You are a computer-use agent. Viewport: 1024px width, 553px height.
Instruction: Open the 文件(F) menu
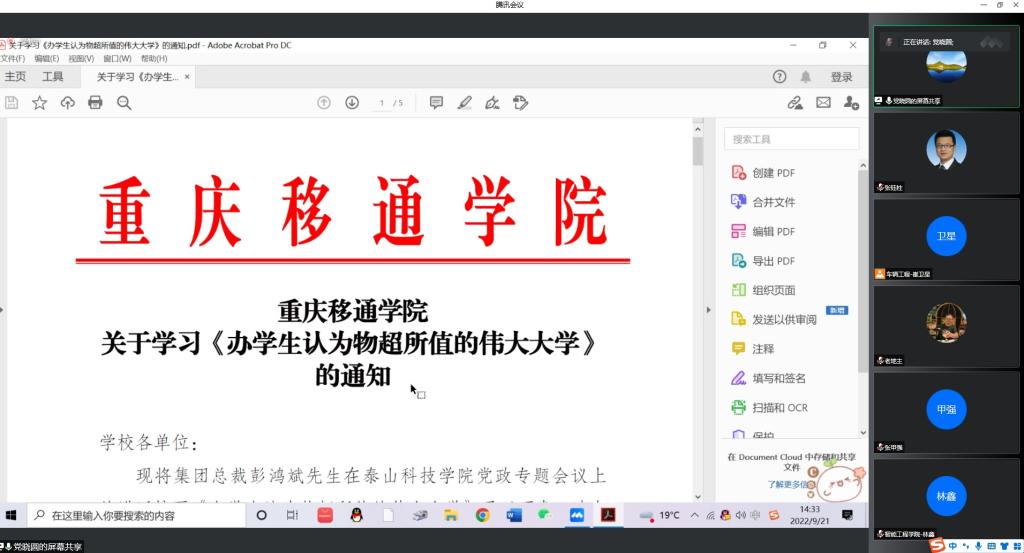pyautogui.click(x=12, y=59)
